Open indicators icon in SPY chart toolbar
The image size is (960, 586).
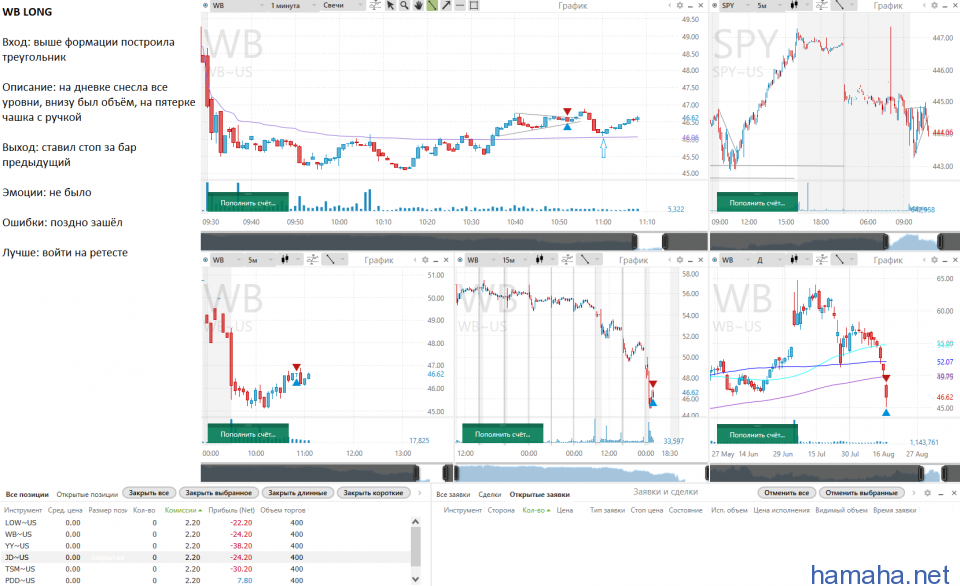coord(822,6)
